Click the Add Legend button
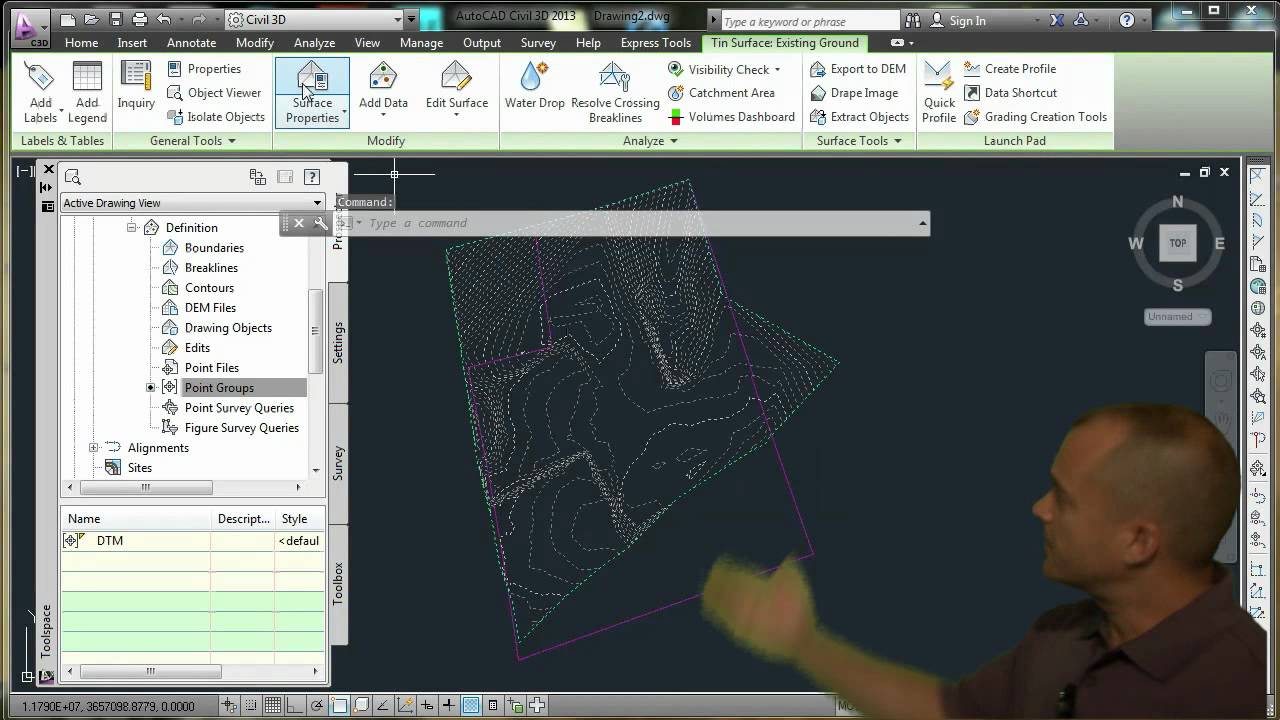 [87, 92]
